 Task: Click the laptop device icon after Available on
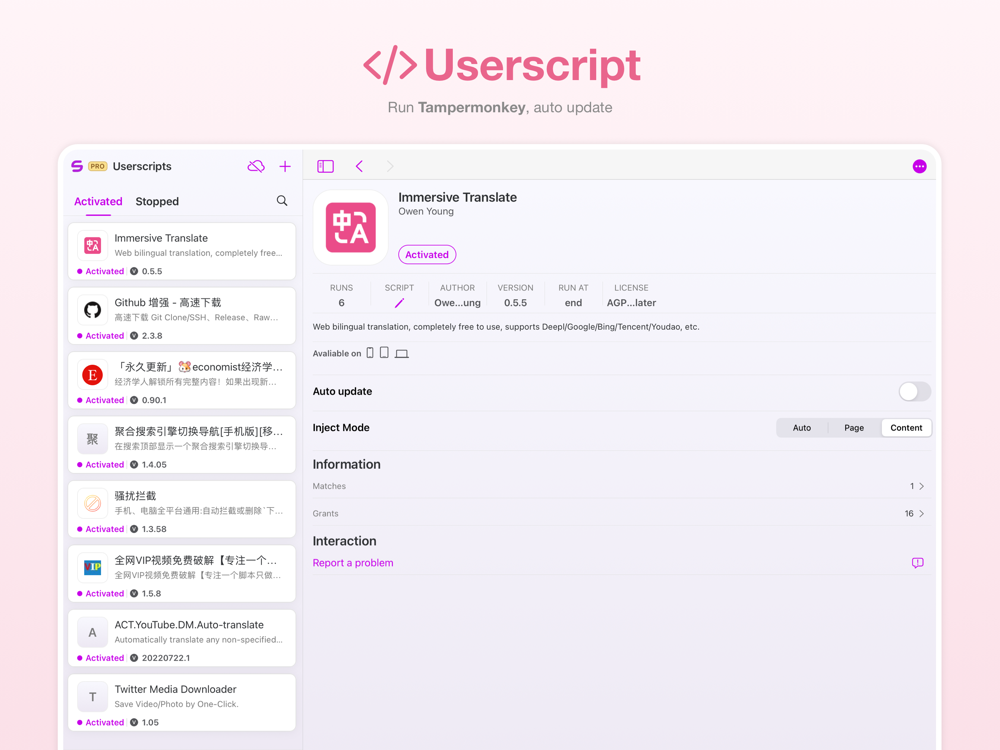(x=401, y=353)
